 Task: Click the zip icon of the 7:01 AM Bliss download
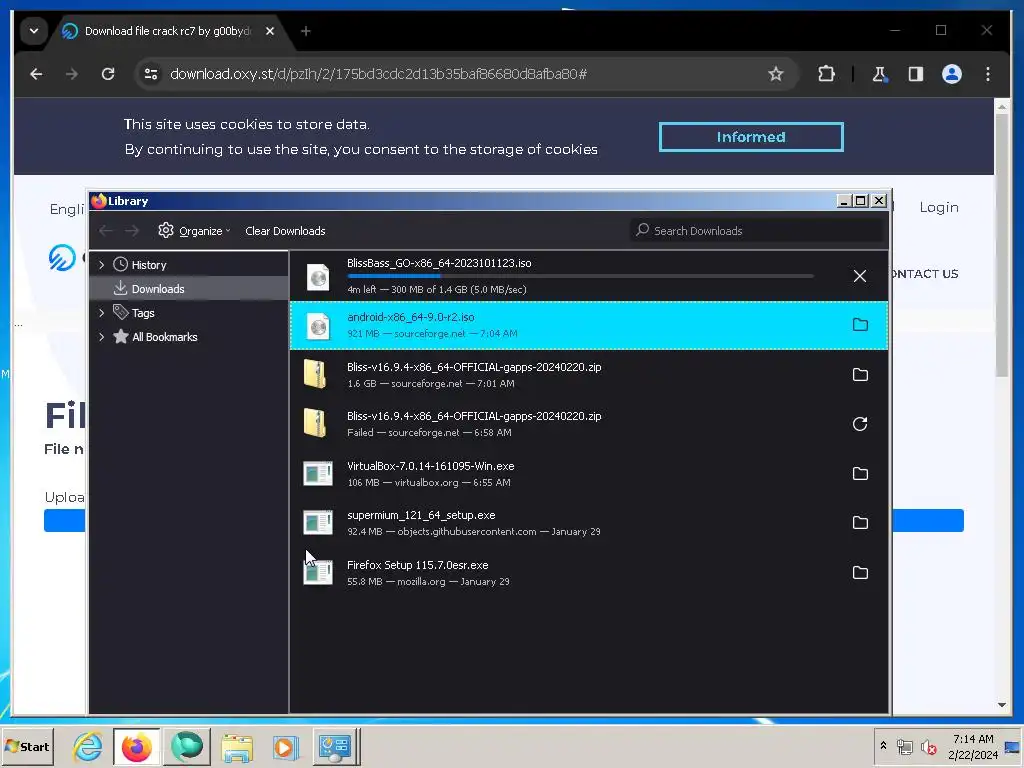(x=315, y=375)
